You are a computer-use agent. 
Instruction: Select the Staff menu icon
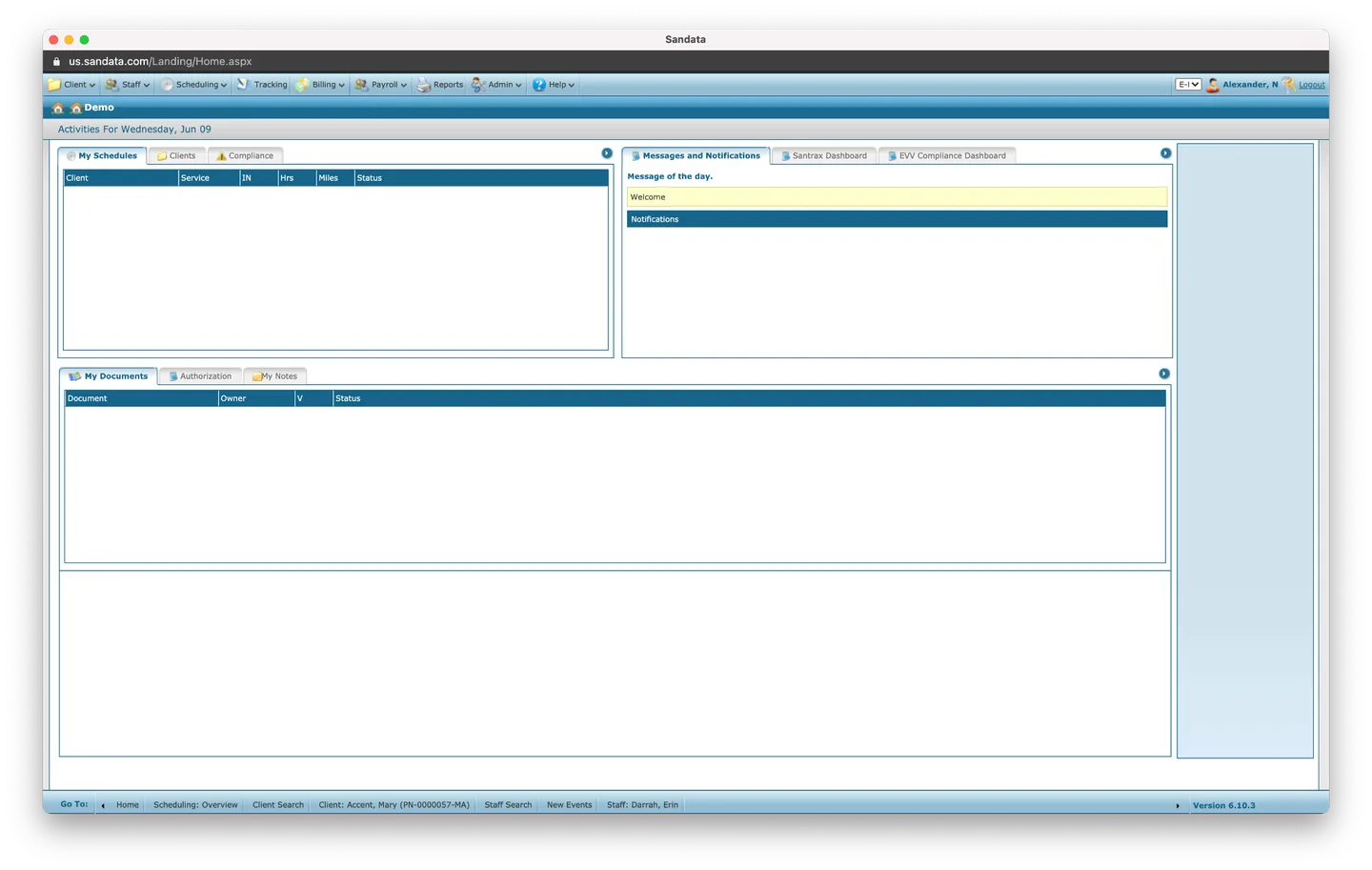(x=111, y=84)
